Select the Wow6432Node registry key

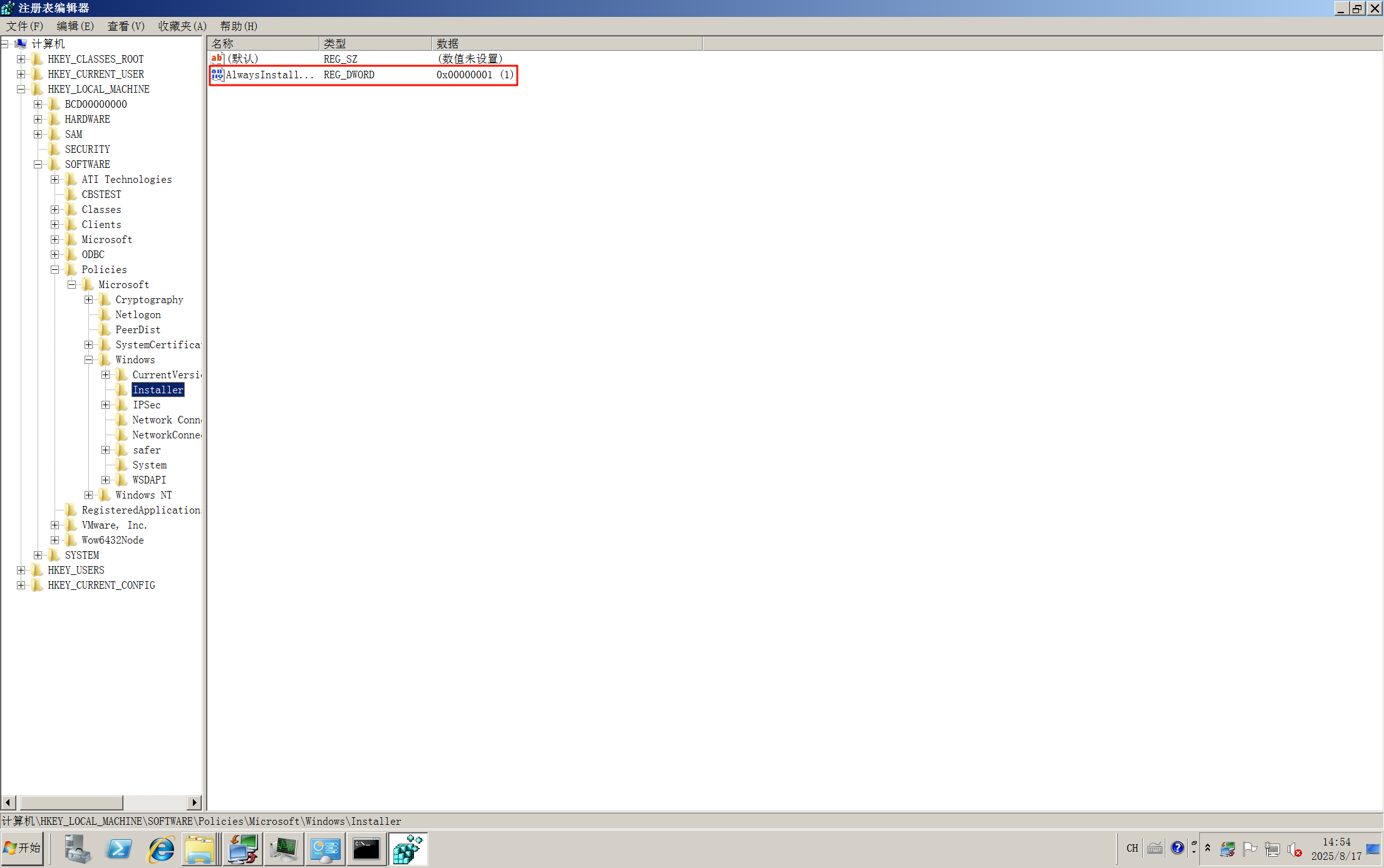[x=113, y=540]
